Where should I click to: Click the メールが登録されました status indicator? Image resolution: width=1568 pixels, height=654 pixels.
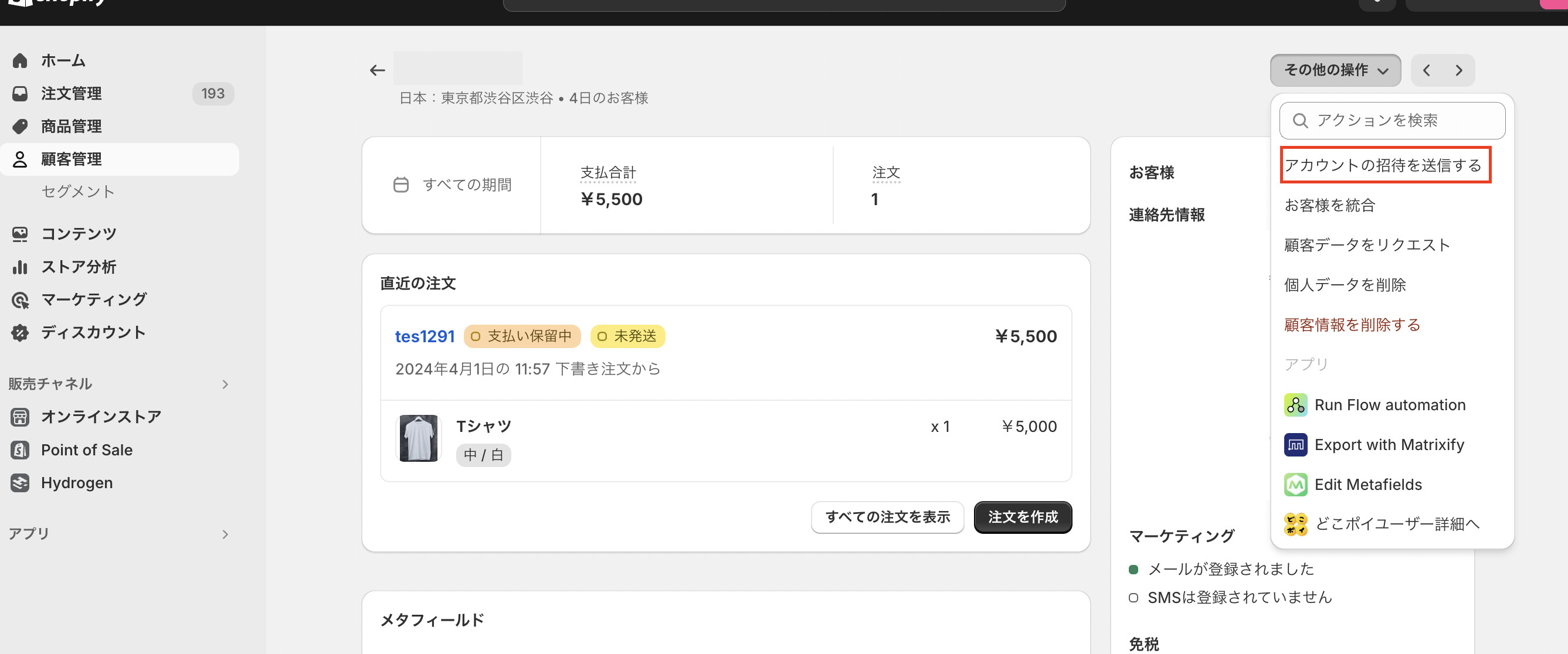(1133, 569)
